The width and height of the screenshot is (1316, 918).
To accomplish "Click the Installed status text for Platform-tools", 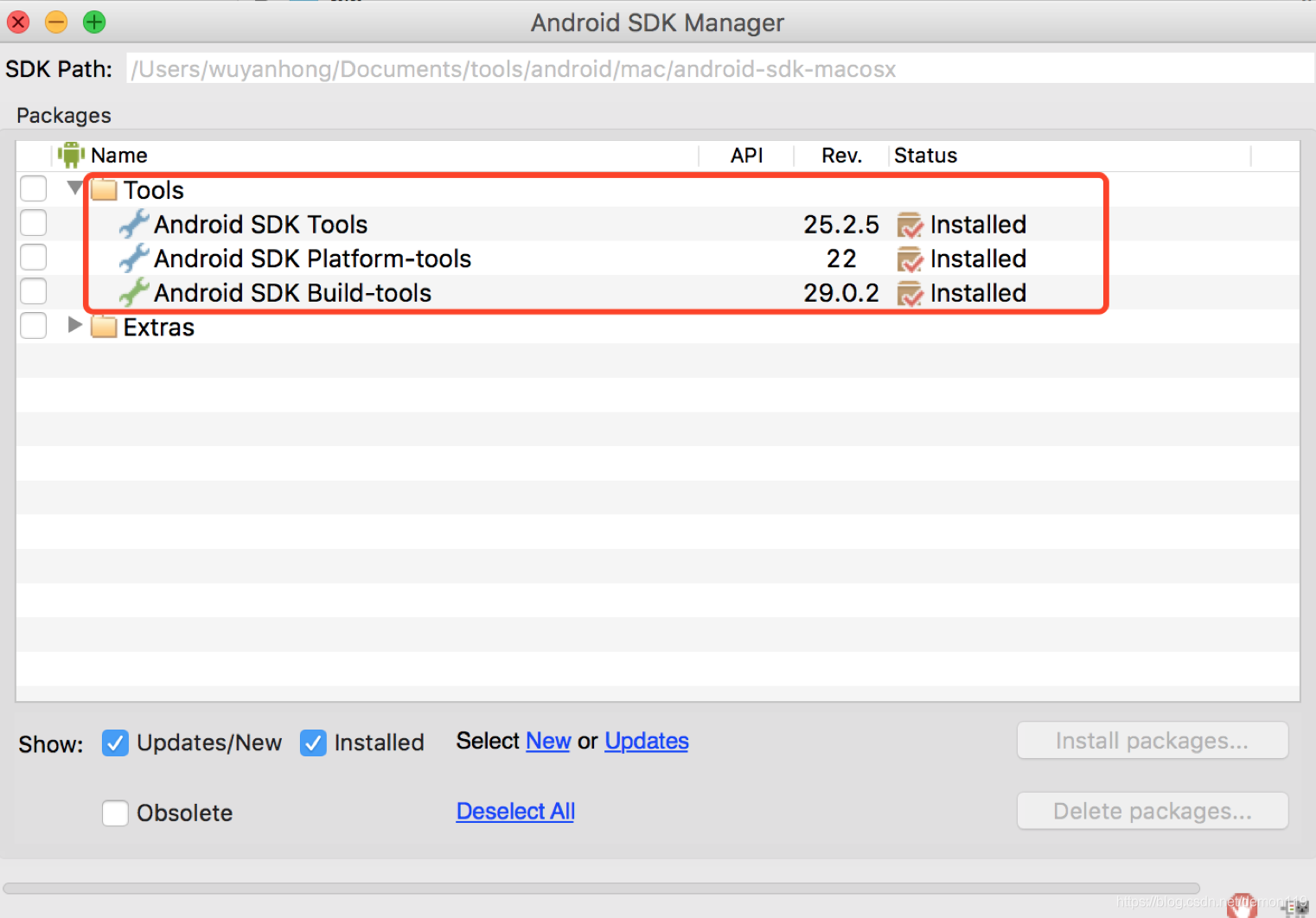I will pos(979,259).
